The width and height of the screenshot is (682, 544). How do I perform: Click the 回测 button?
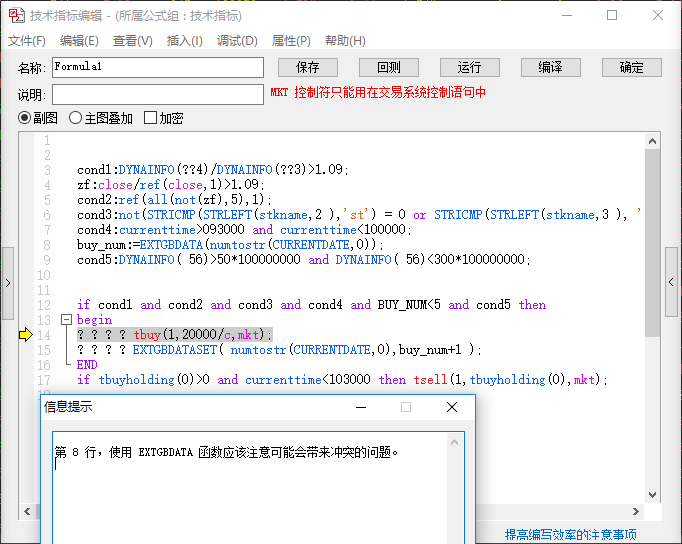pyautogui.click(x=389, y=67)
